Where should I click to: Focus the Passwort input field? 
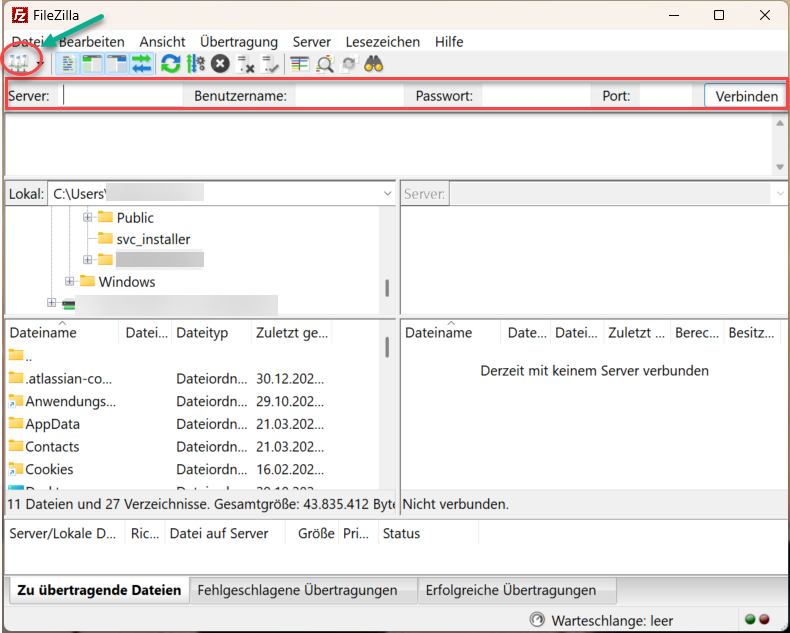pyautogui.click(x=536, y=95)
